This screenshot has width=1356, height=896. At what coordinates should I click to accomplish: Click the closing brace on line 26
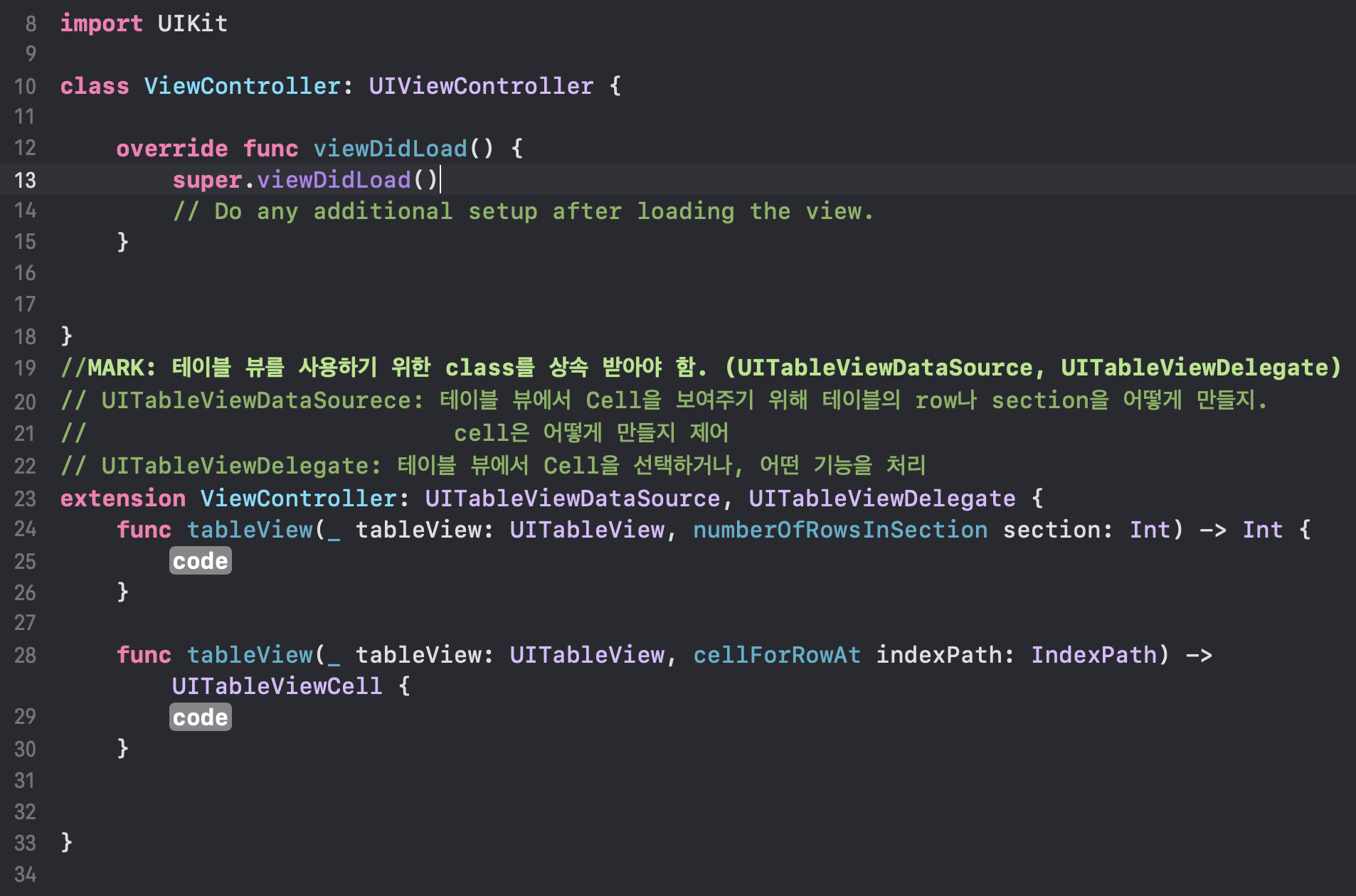pyautogui.click(x=123, y=591)
